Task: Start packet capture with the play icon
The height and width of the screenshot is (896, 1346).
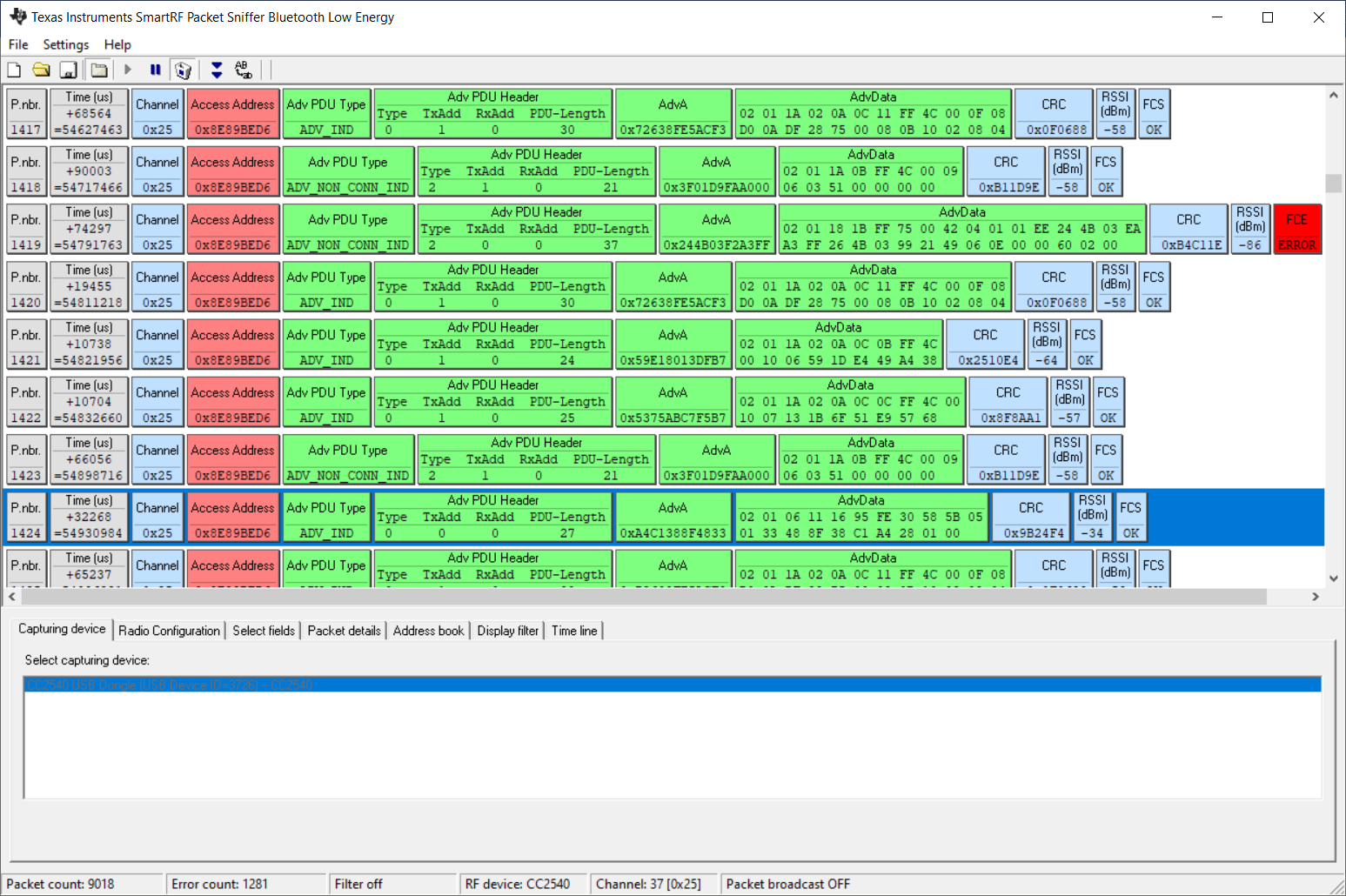Action: point(128,70)
